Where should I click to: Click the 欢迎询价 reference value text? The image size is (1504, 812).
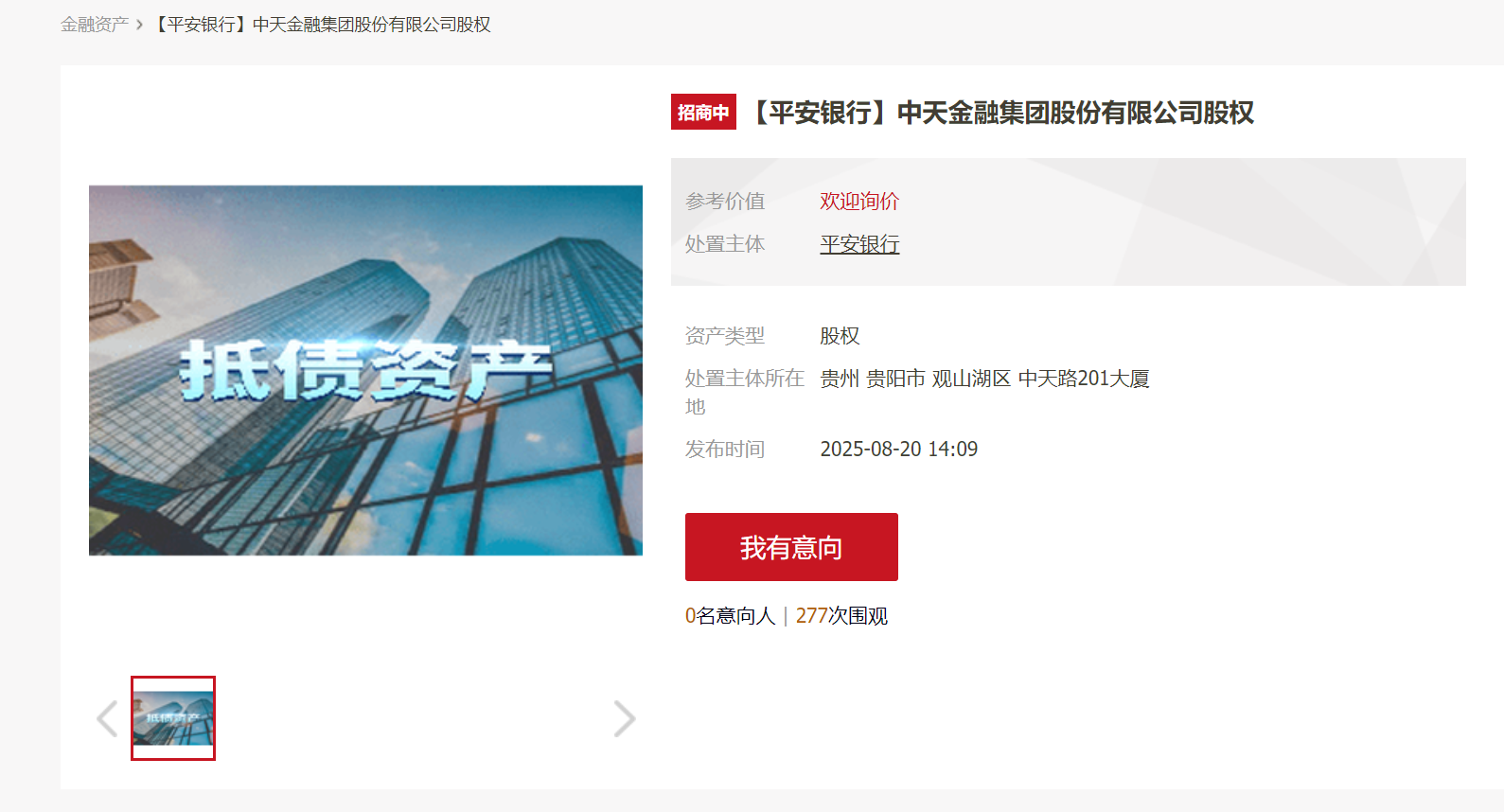coord(859,201)
